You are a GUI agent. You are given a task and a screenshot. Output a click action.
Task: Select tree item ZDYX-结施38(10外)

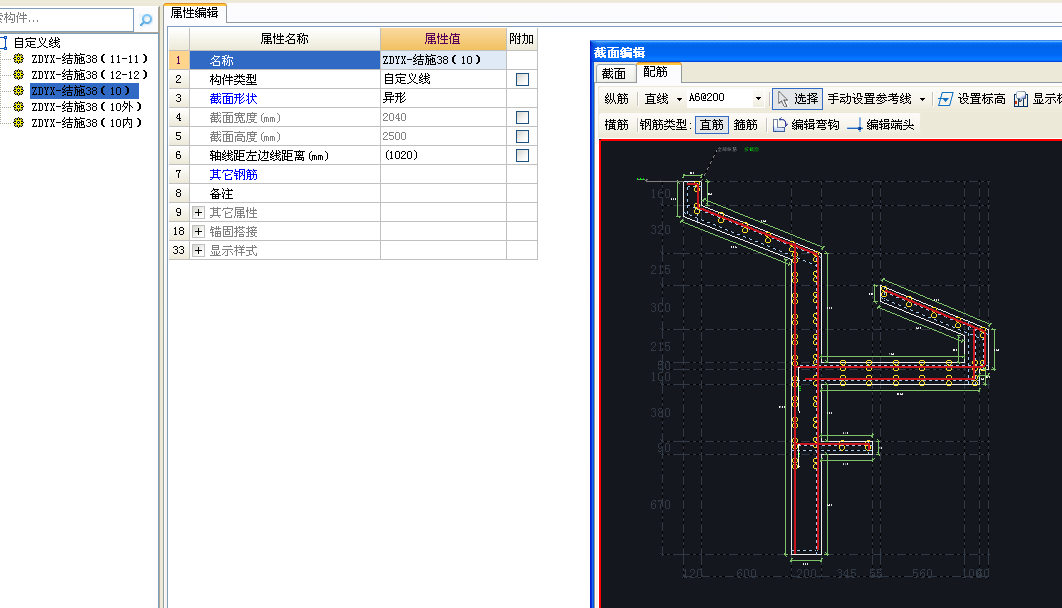click(87, 106)
